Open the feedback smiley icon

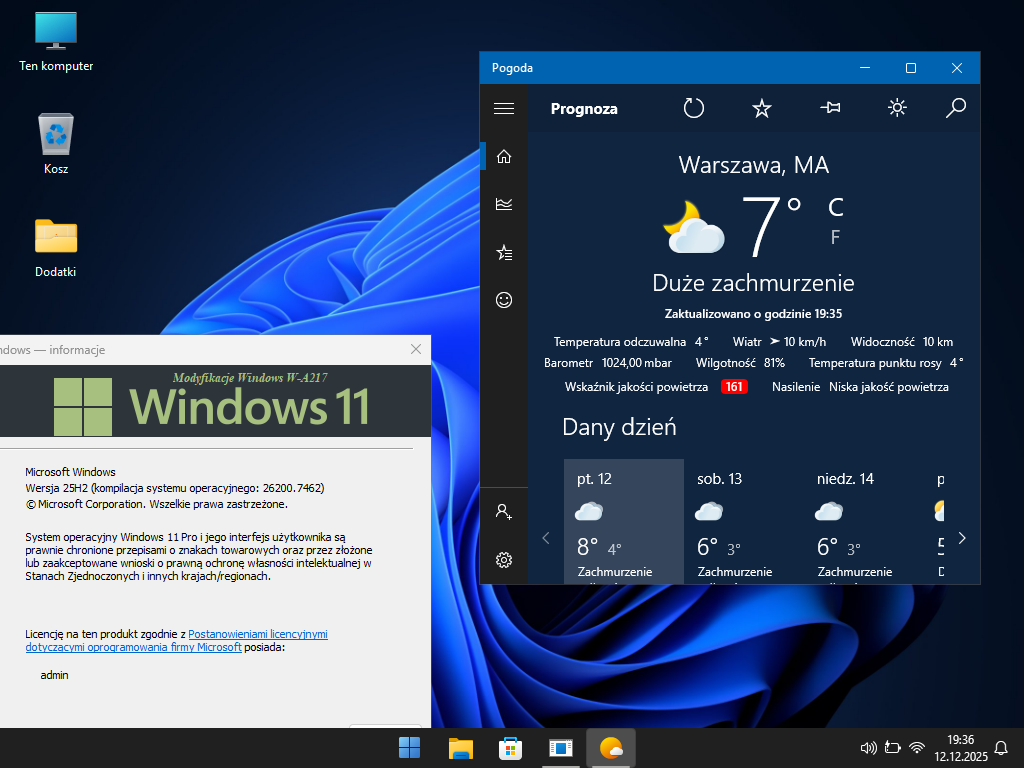click(x=504, y=300)
